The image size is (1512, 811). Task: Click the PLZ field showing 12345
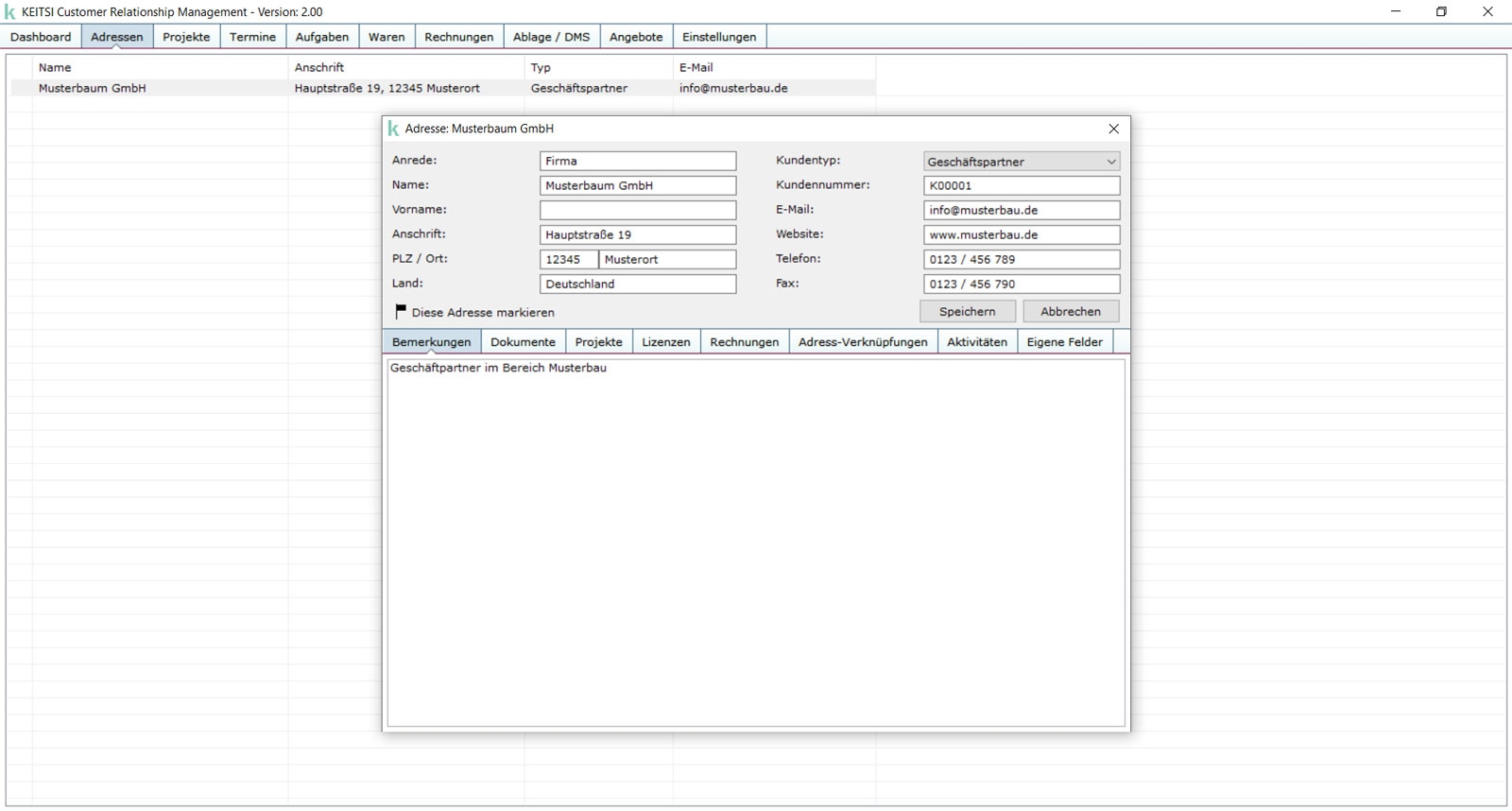point(569,259)
